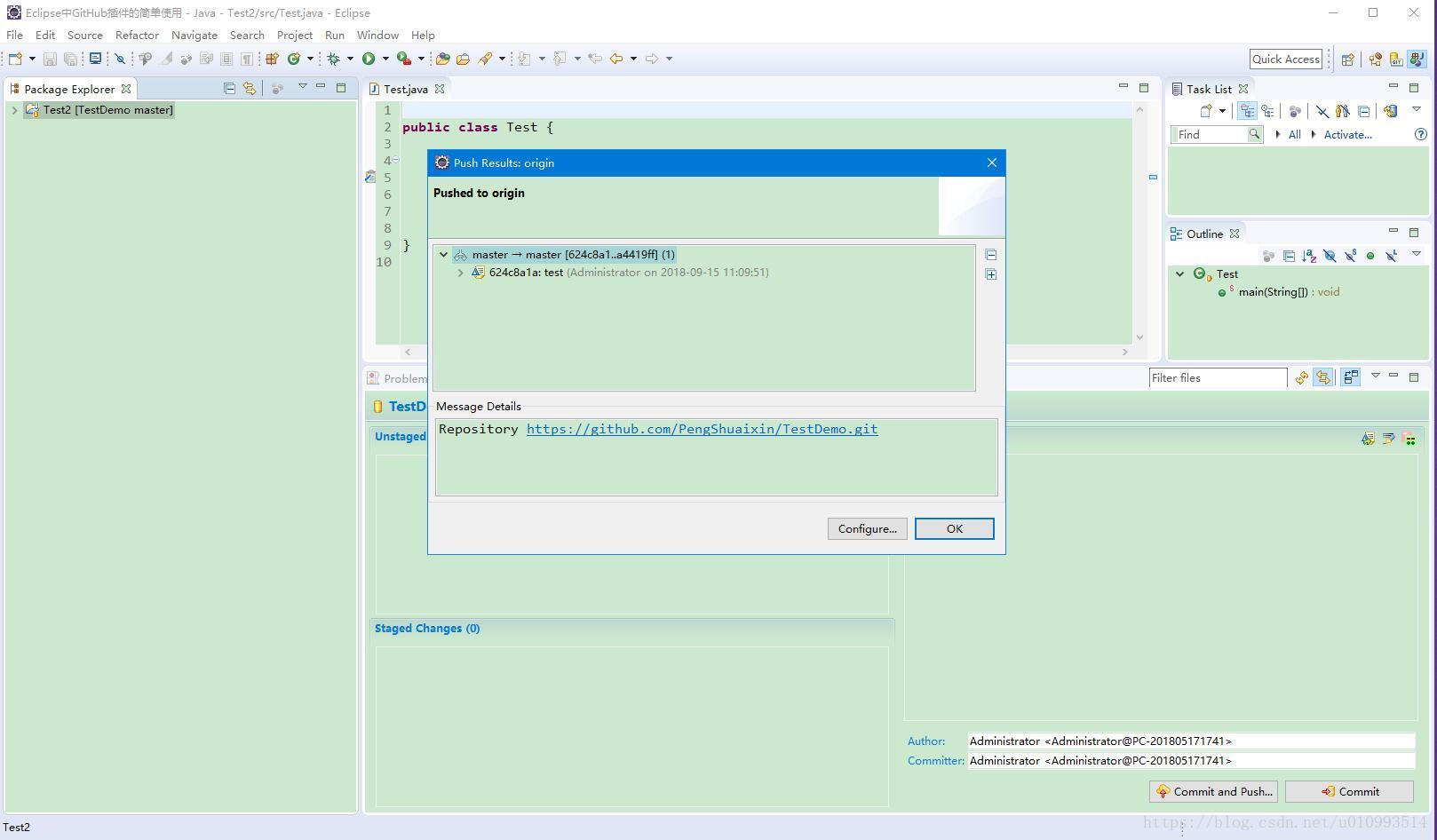Click the Quick Access field

click(1286, 59)
